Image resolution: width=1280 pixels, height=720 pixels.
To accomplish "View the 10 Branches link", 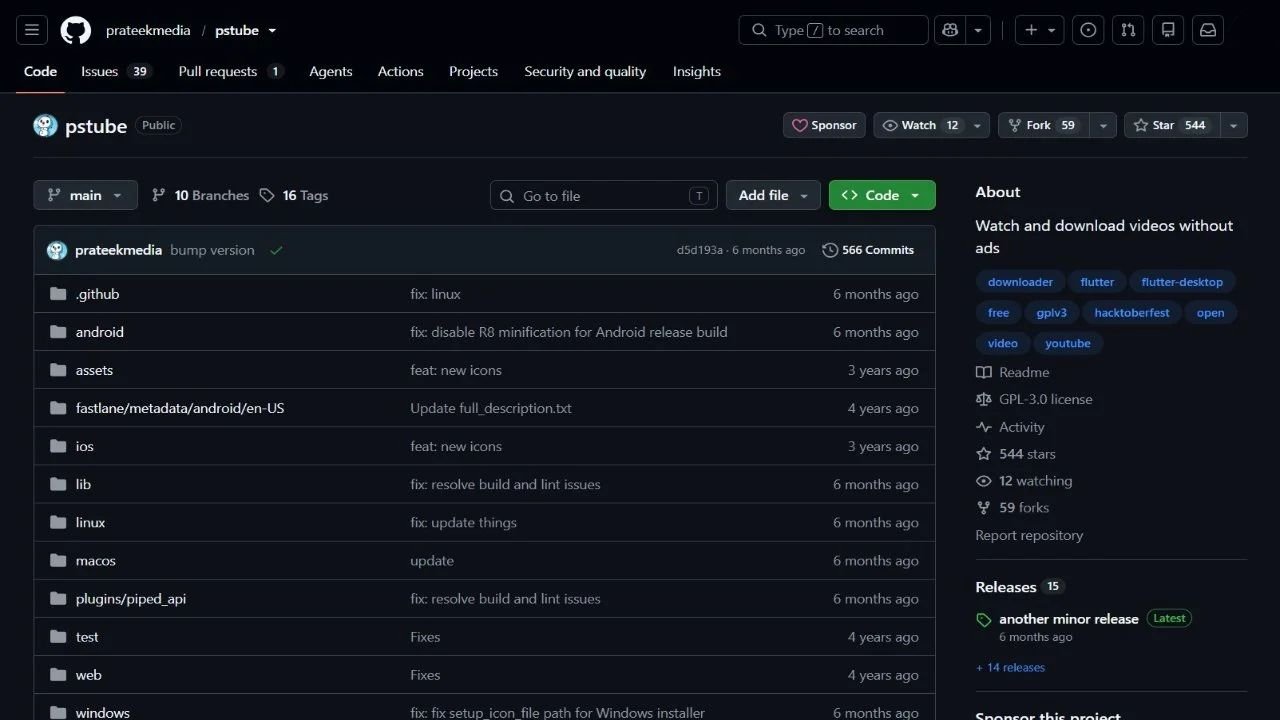I will coord(200,195).
